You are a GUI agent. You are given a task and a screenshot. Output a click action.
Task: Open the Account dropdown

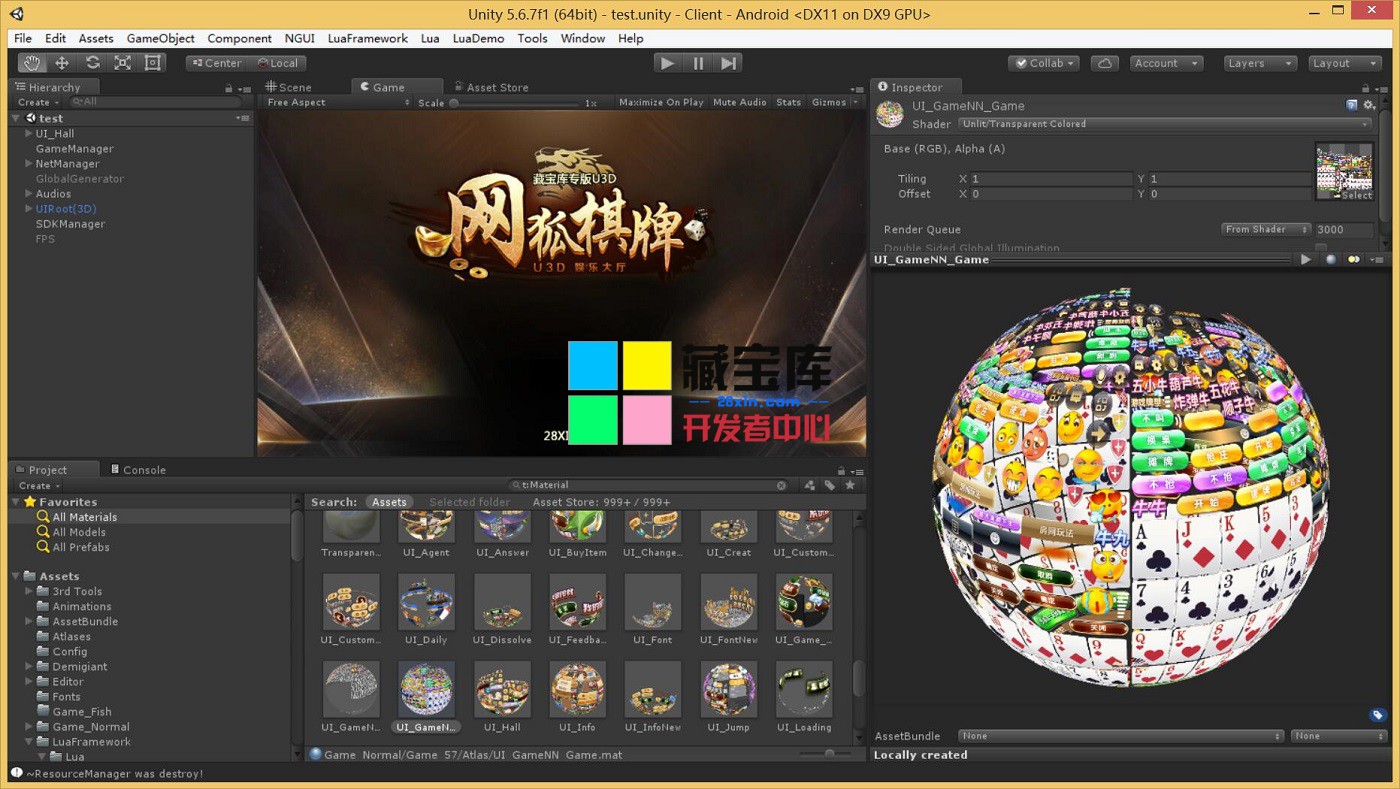[x=1166, y=63]
